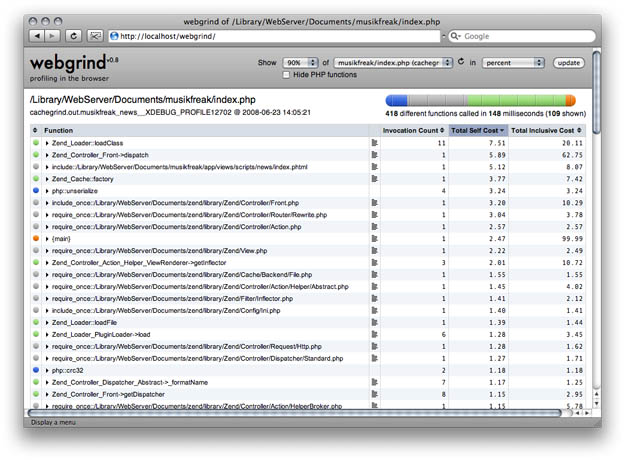Open file icon for _formatName row

coord(375,382)
